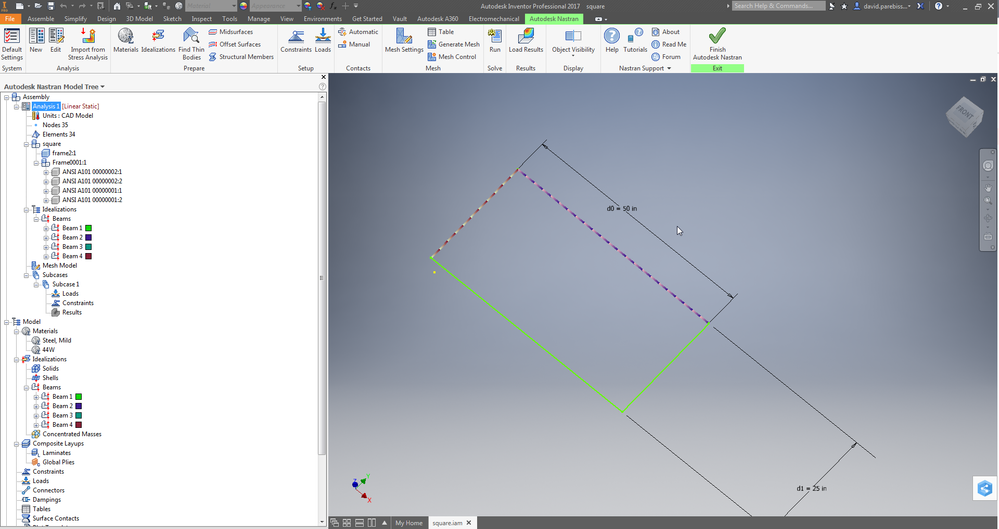Collapse the upper Idealizations tree node

pos(26,209)
